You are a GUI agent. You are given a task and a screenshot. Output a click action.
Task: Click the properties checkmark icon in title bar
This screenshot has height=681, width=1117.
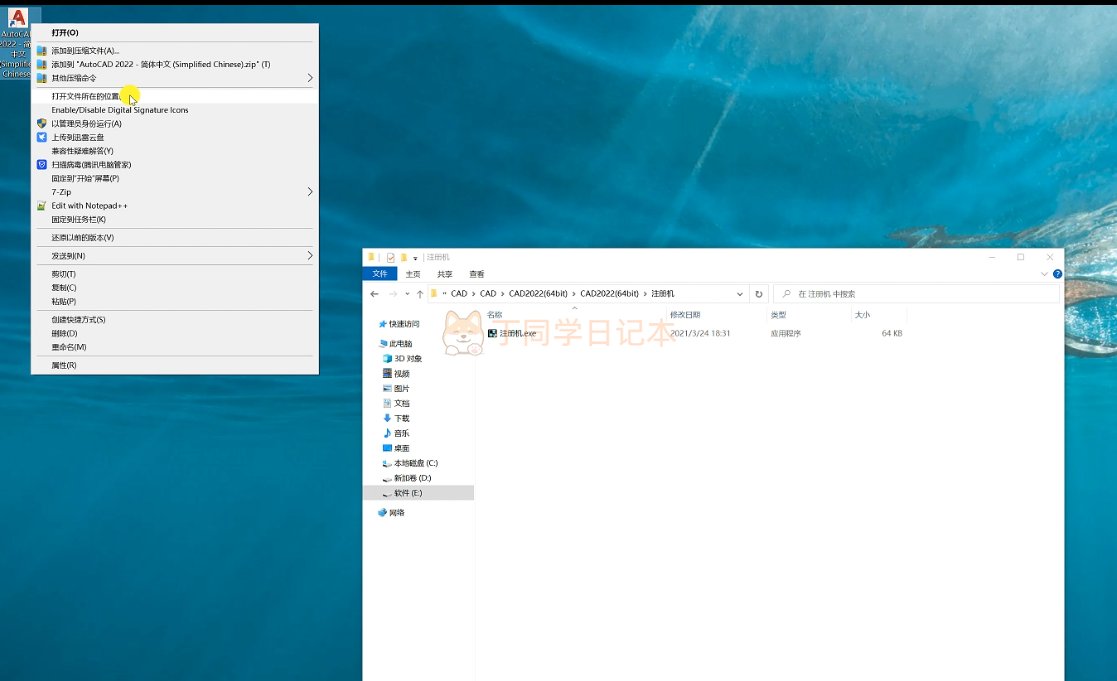click(390, 257)
